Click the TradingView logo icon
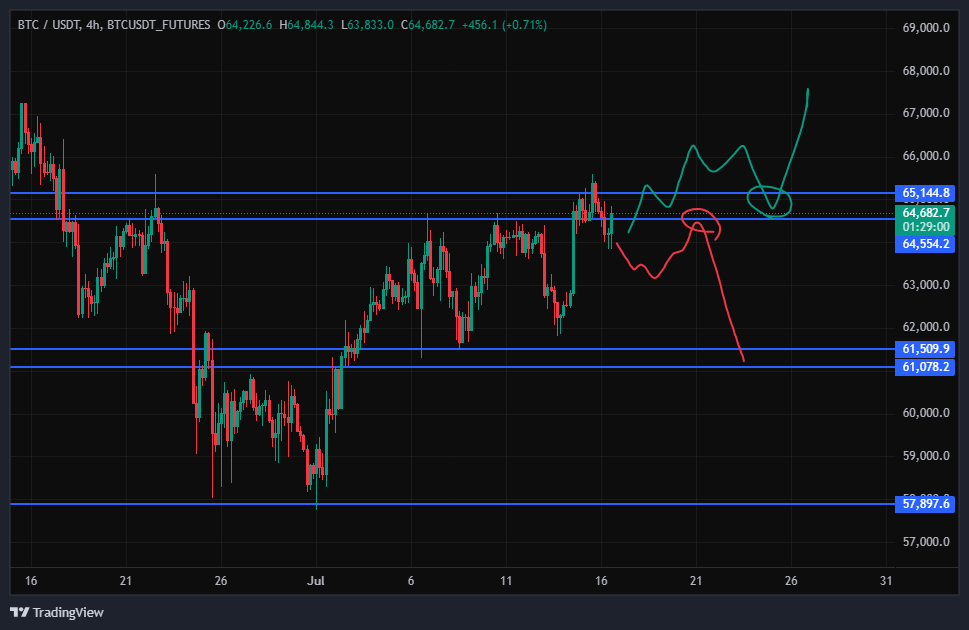This screenshot has height=630, width=969. coord(19,613)
